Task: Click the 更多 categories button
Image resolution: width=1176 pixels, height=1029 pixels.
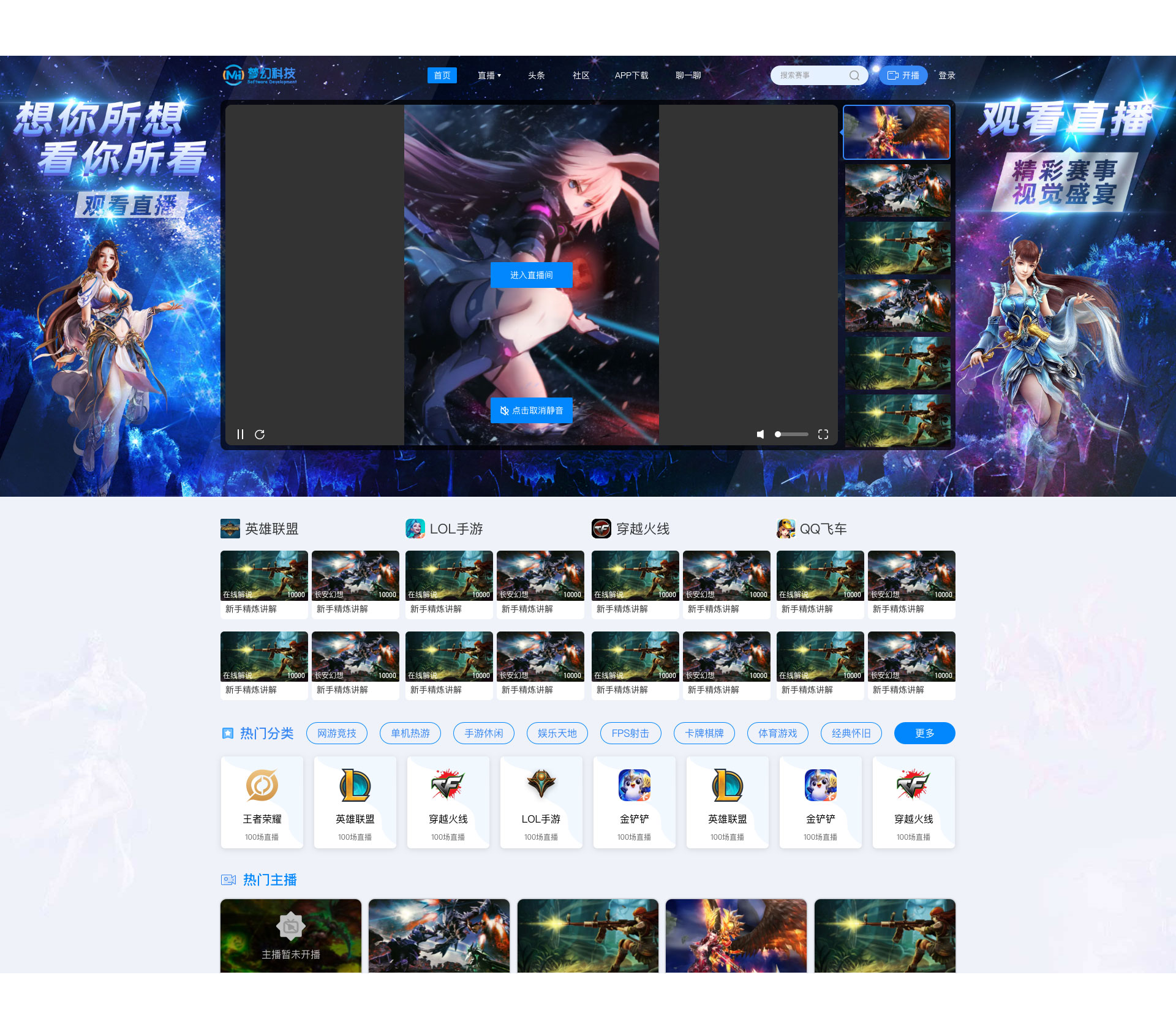Action: point(924,733)
